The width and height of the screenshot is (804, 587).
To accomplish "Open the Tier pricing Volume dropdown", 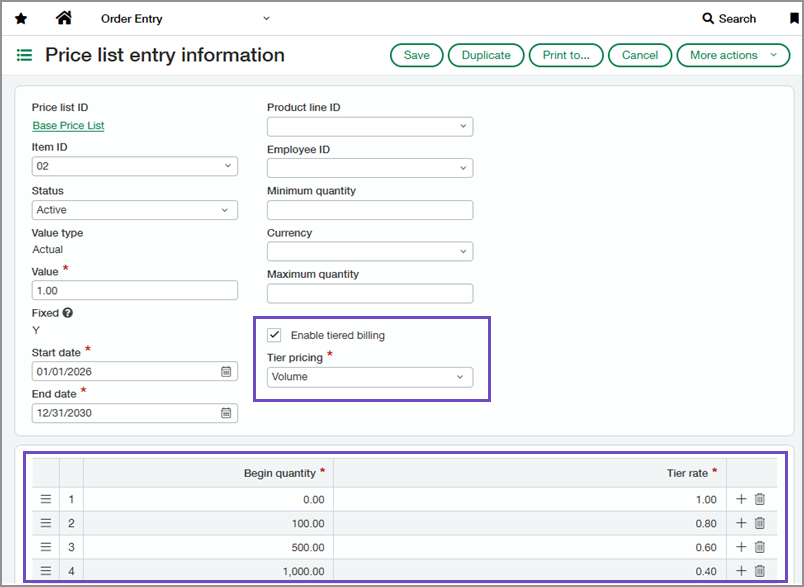I will click(x=370, y=377).
